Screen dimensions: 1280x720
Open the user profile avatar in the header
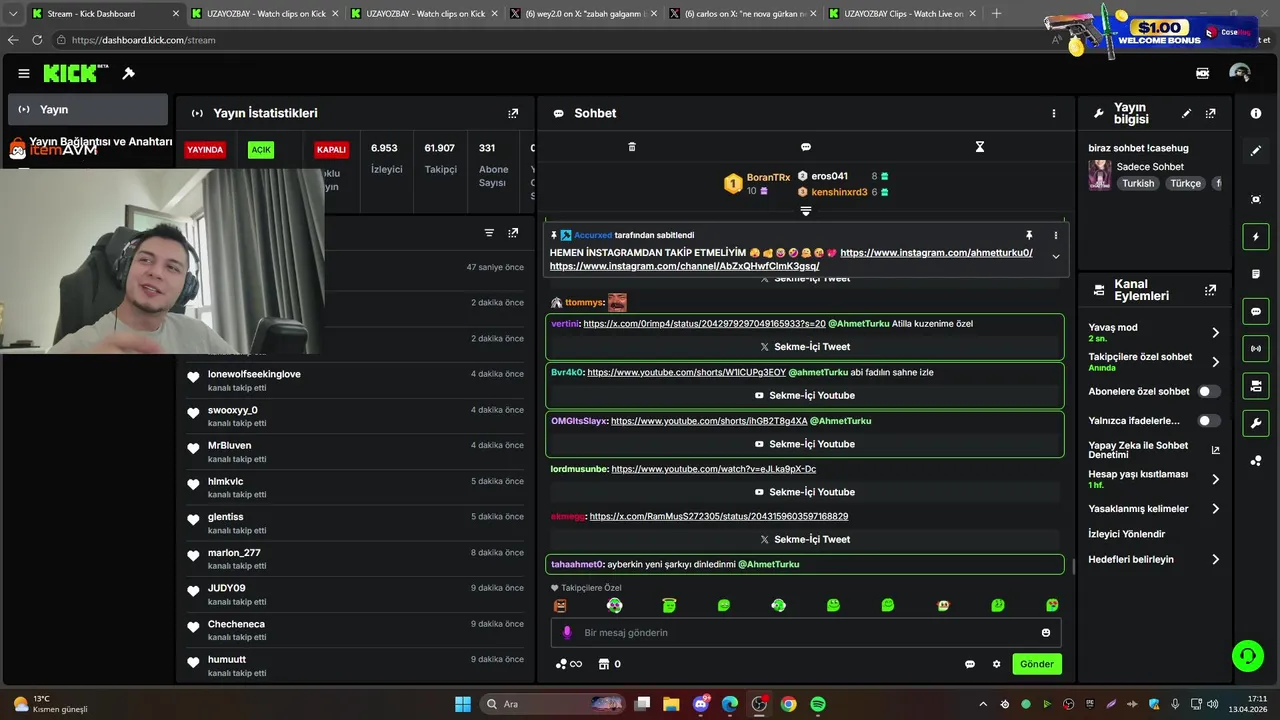[1240, 73]
